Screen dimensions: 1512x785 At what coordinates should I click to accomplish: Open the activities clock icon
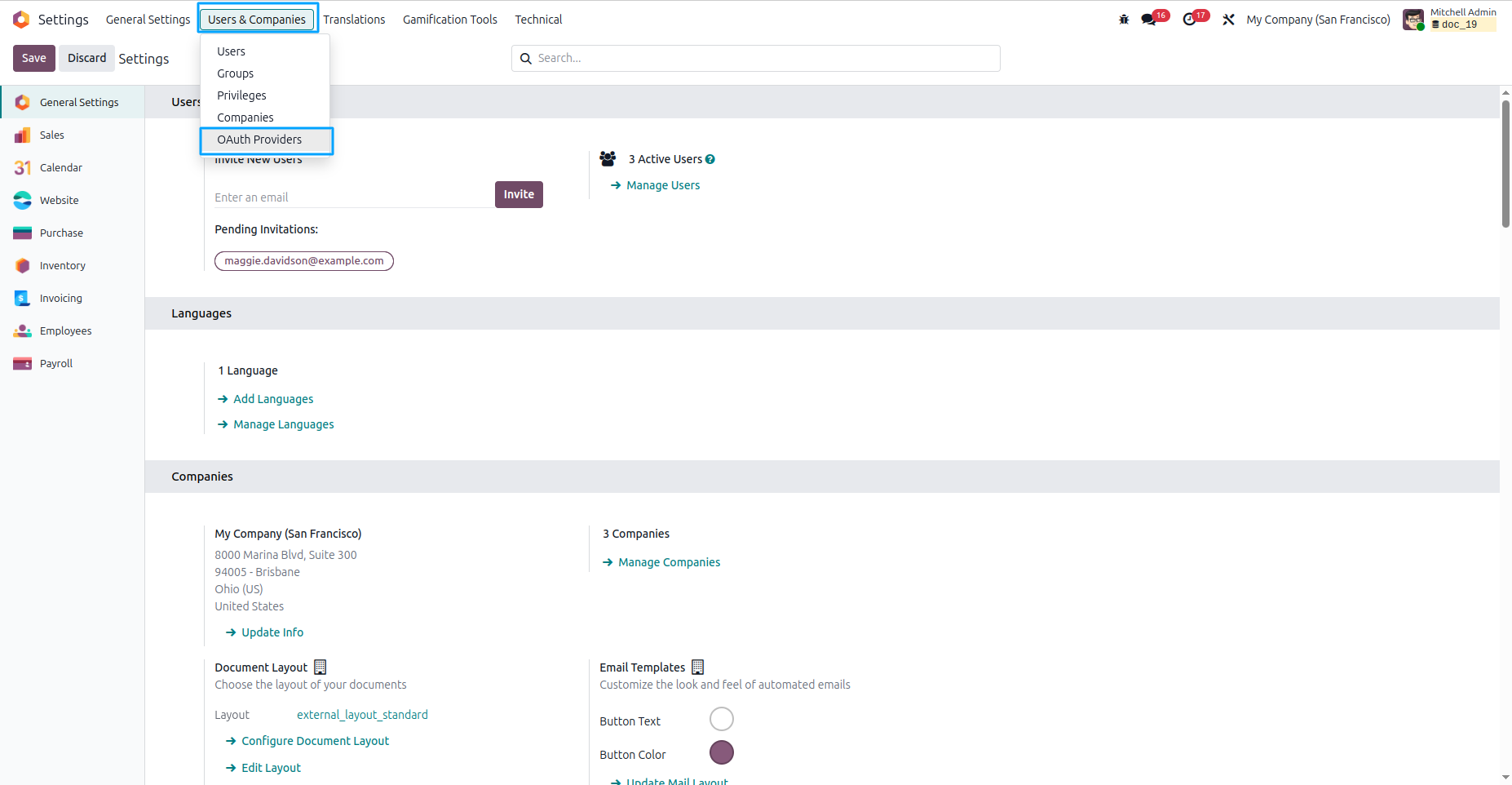pos(1190,20)
